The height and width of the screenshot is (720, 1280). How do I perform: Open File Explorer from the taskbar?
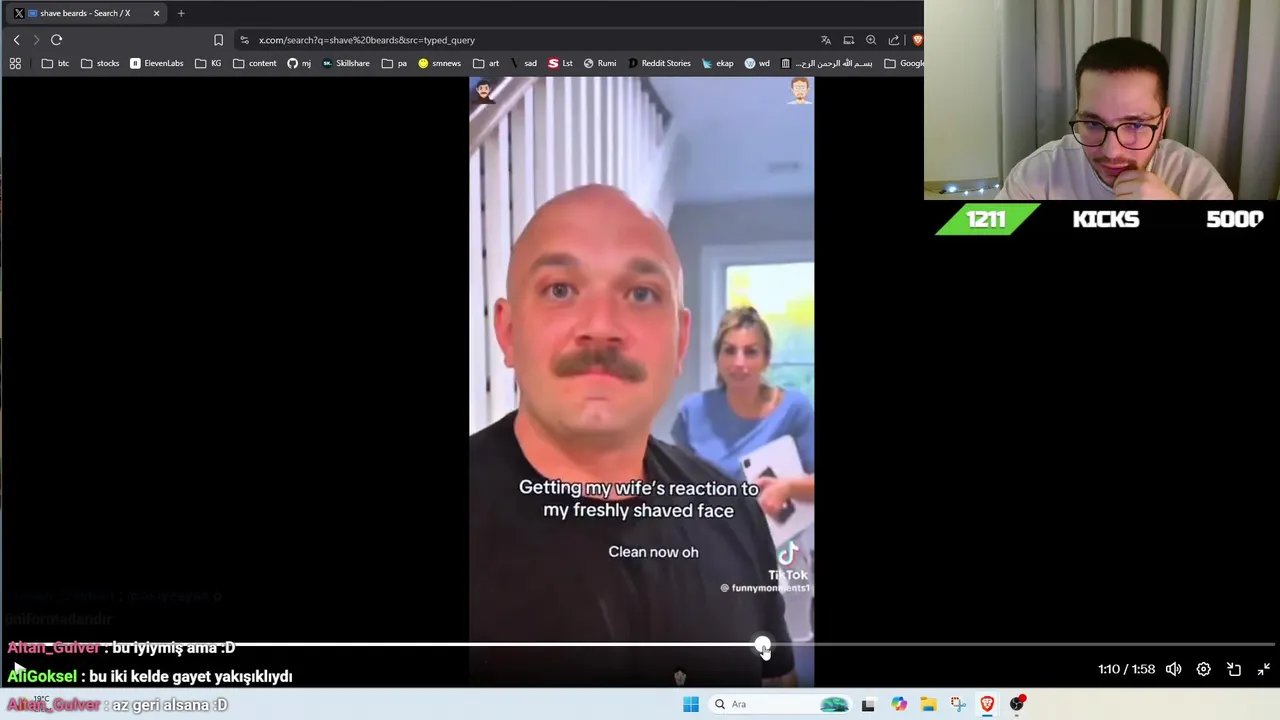pos(928,704)
